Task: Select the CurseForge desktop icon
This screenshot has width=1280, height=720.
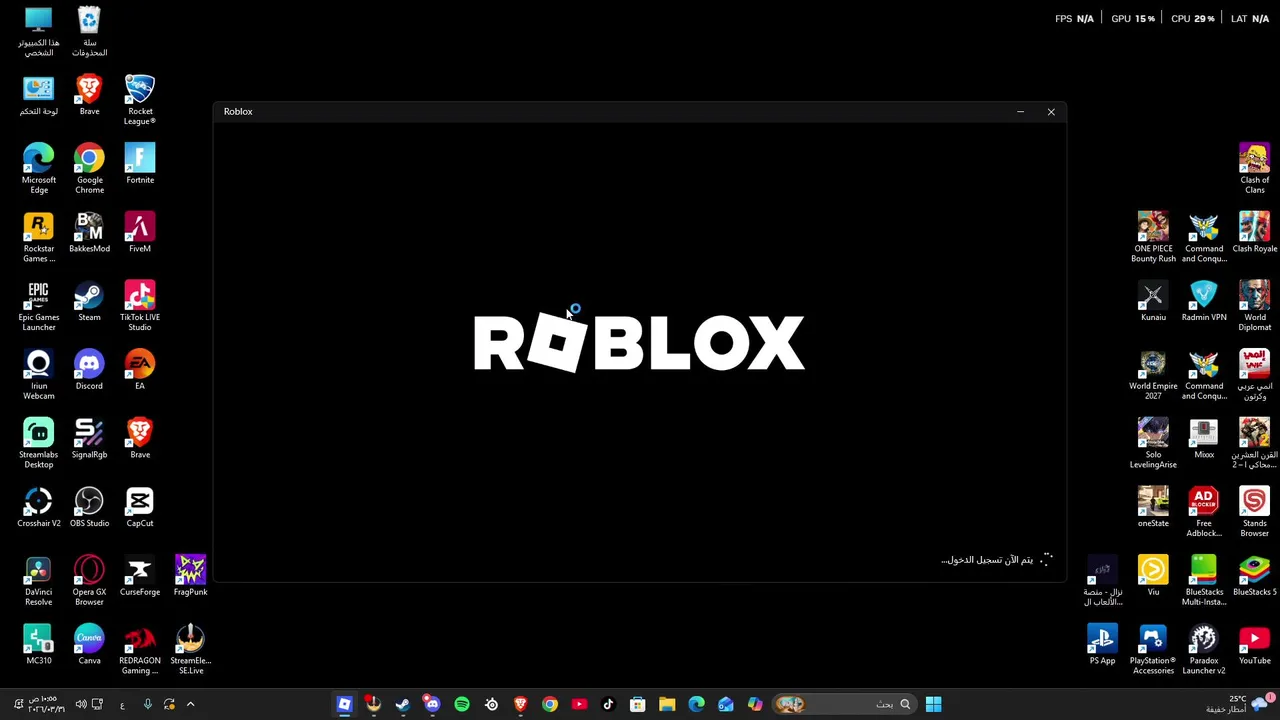Action: click(x=140, y=575)
